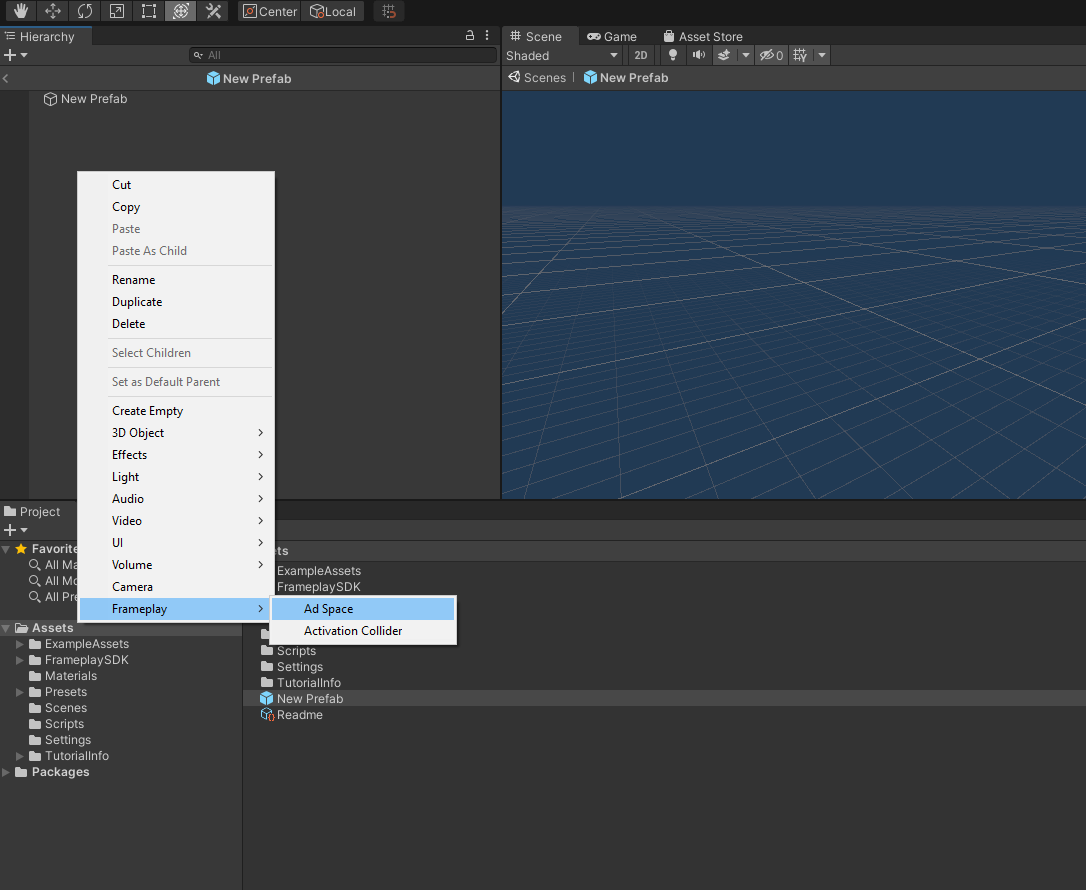Choose Camera from context menu
Screen dimensions: 1086x892
pos(176,587)
